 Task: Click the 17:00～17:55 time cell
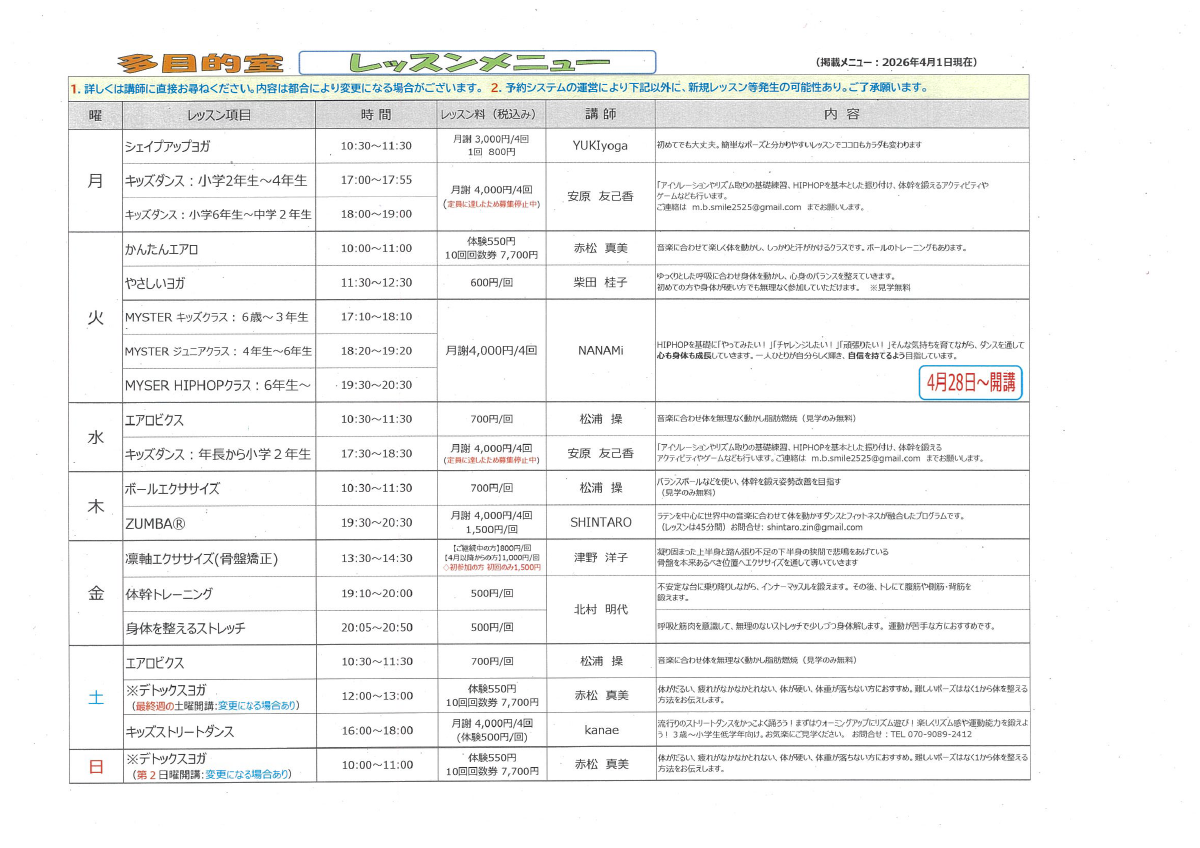coord(376,181)
